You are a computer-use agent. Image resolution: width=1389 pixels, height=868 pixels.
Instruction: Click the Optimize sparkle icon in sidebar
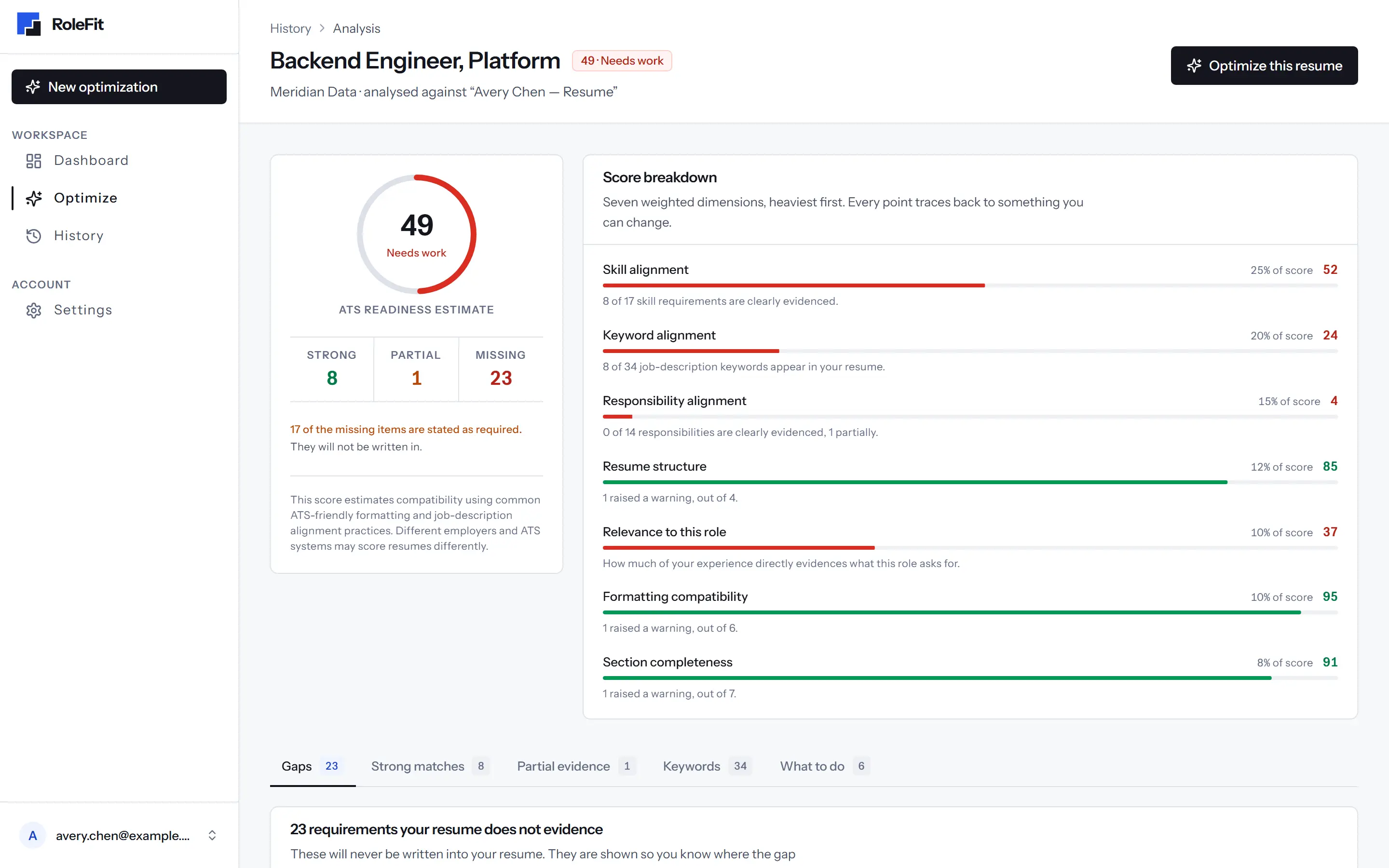34,198
